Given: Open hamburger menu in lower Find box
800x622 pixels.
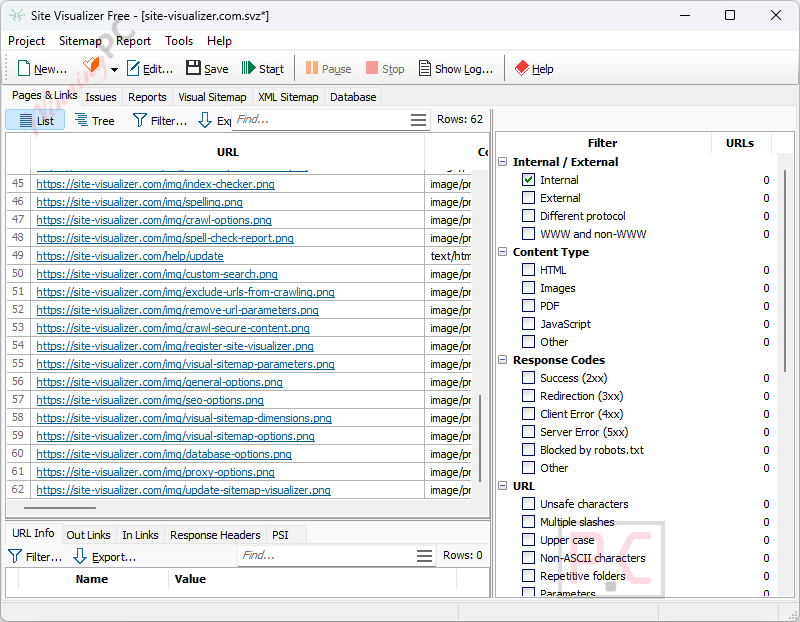Looking at the screenshot, I should click(424, 556).
